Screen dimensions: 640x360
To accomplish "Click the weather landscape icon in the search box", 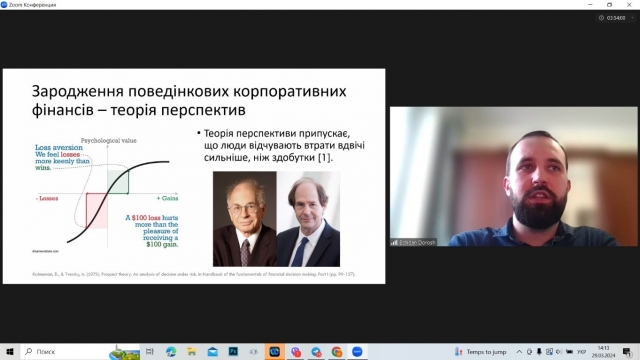I will [x=124, y=352].
